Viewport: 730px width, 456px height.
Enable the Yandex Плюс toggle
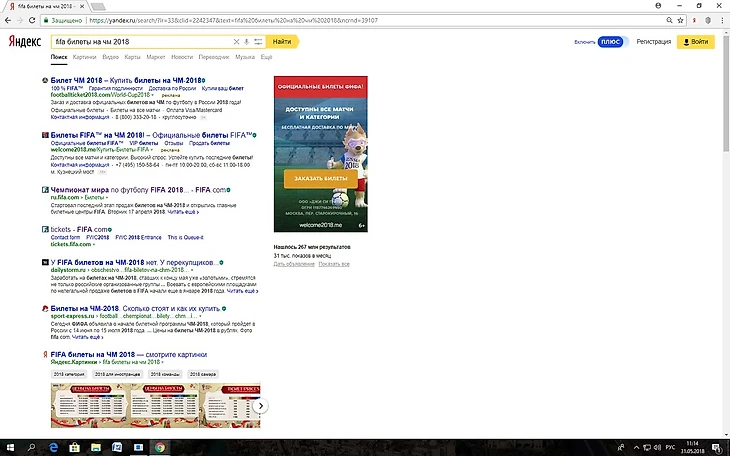pyautogui.click(x=613, y=42)
